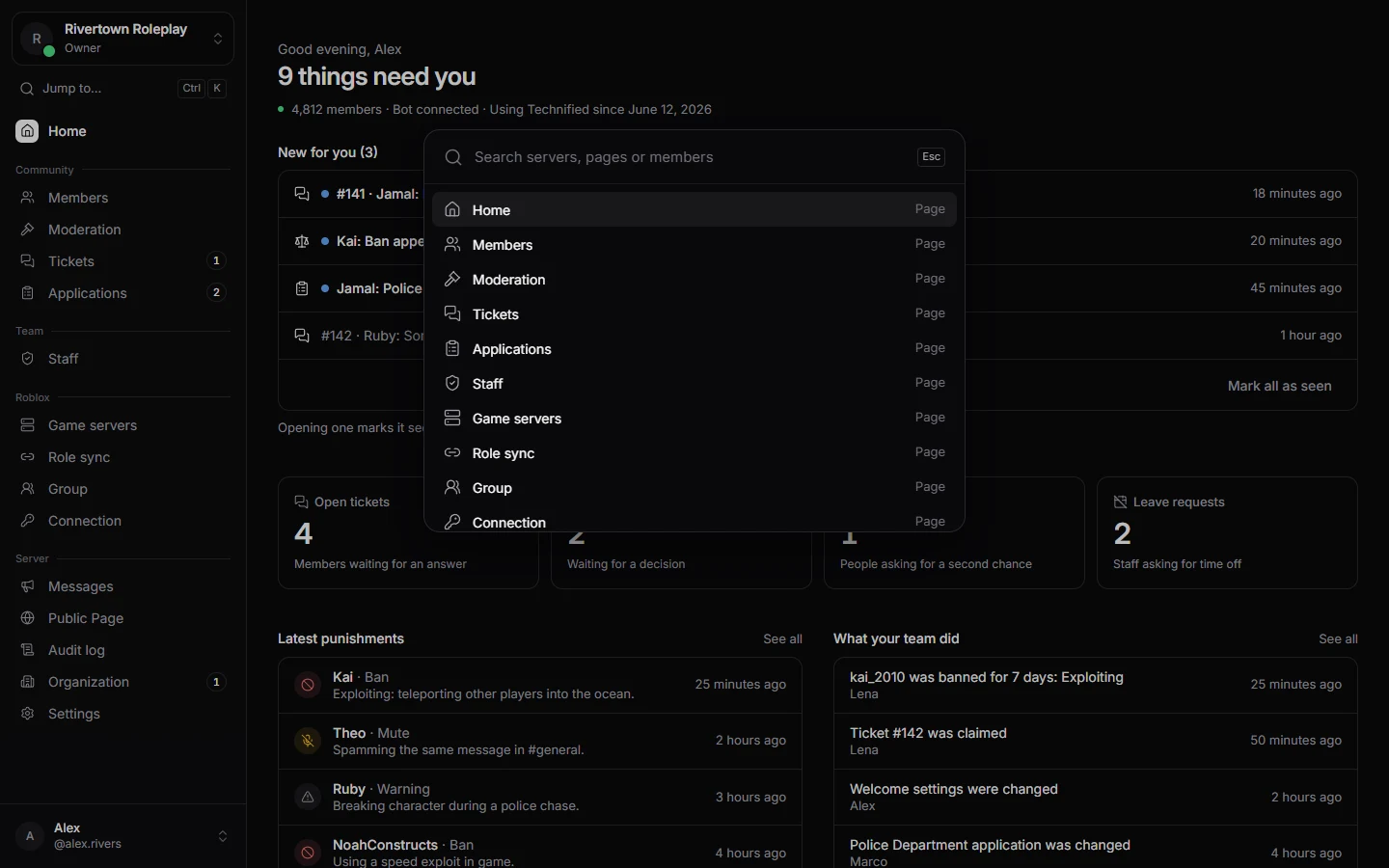This screenshot has height=868, width=1389.
Task: Click the Members icon in the sidebar
Action: point(28,198)
